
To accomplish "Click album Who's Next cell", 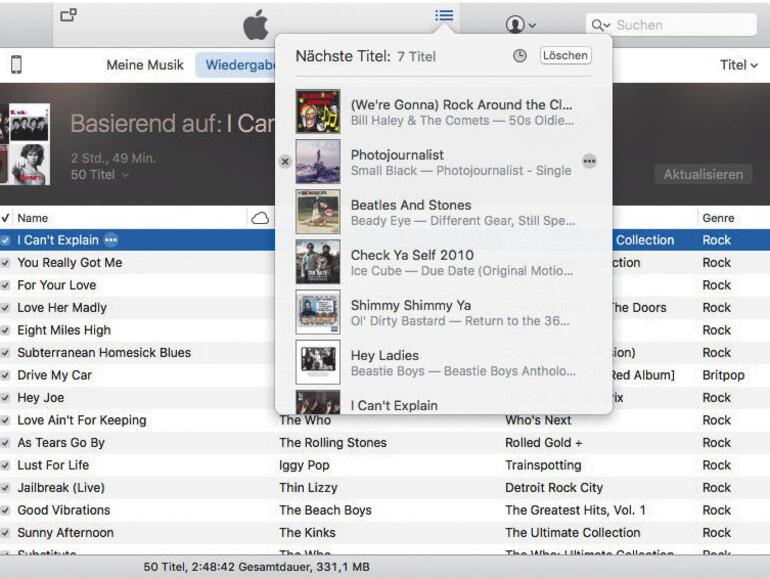I will 538,420.
